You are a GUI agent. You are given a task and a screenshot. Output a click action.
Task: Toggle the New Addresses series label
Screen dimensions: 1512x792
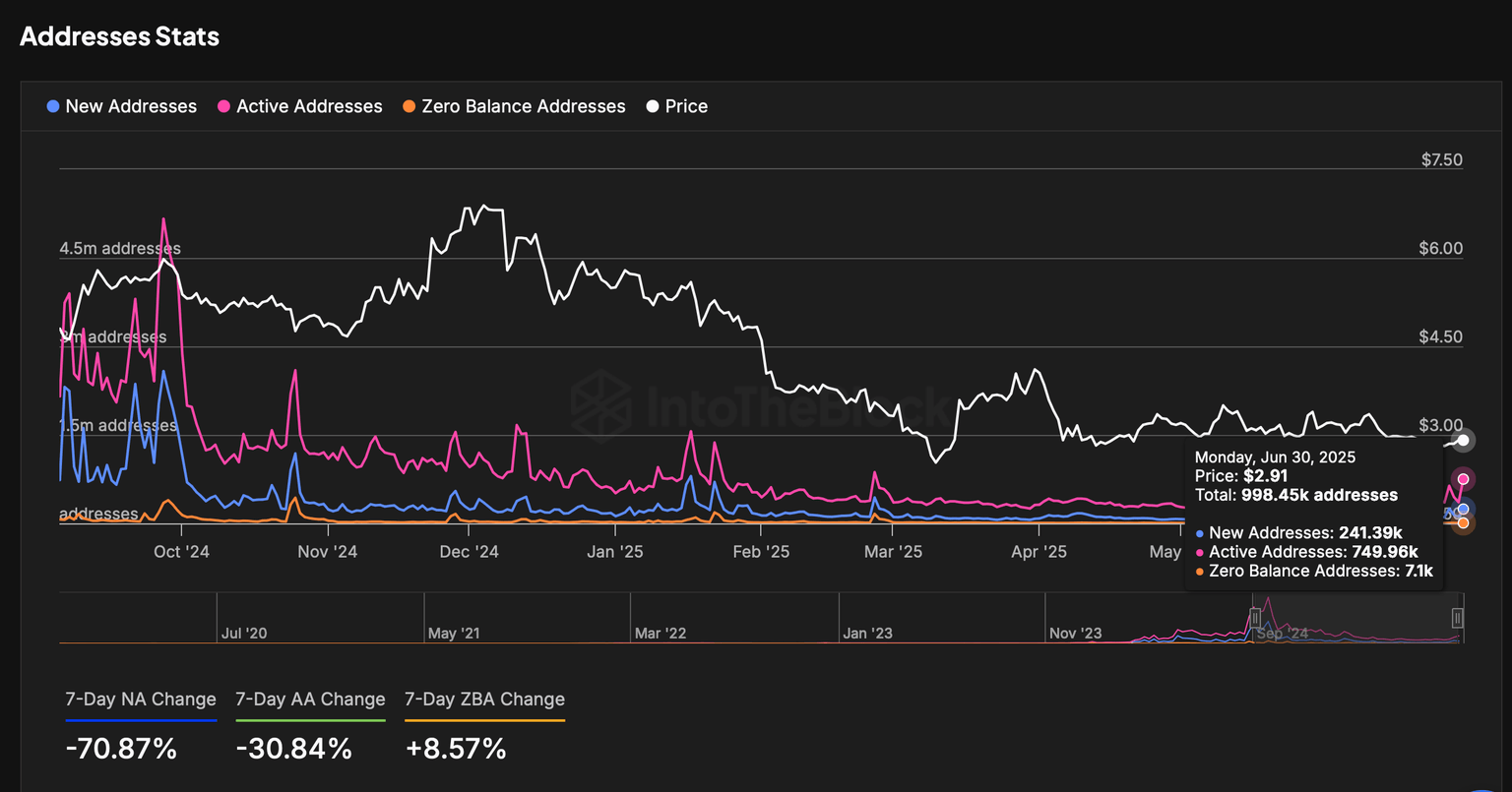point(131,106)
